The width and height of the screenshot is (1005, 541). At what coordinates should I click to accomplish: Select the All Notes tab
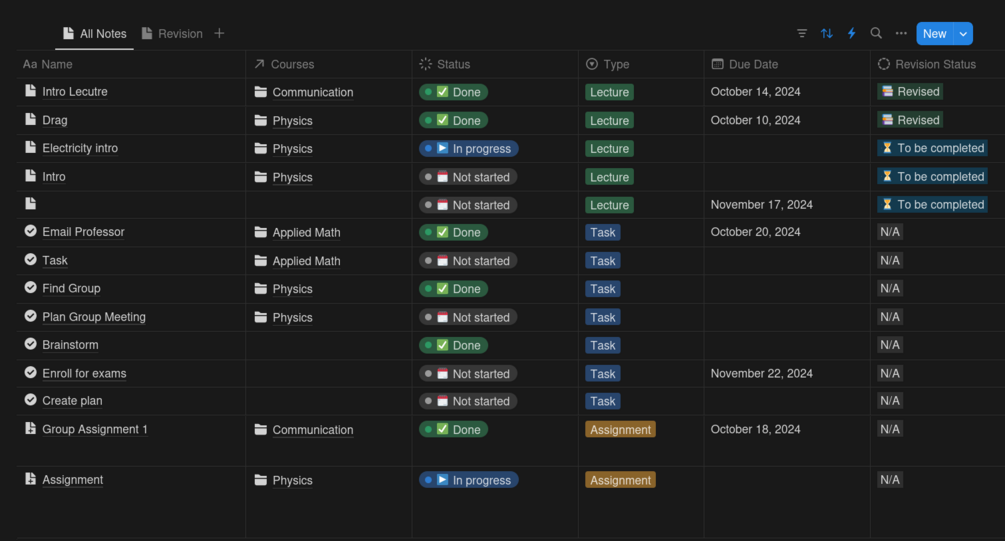pyautogui.click(x=95, y=33)
